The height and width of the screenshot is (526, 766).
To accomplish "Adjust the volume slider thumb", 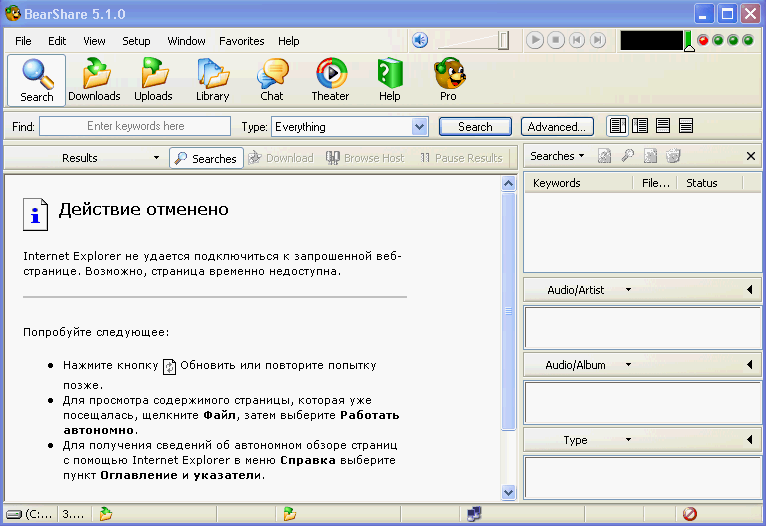I will pos(503,41).
